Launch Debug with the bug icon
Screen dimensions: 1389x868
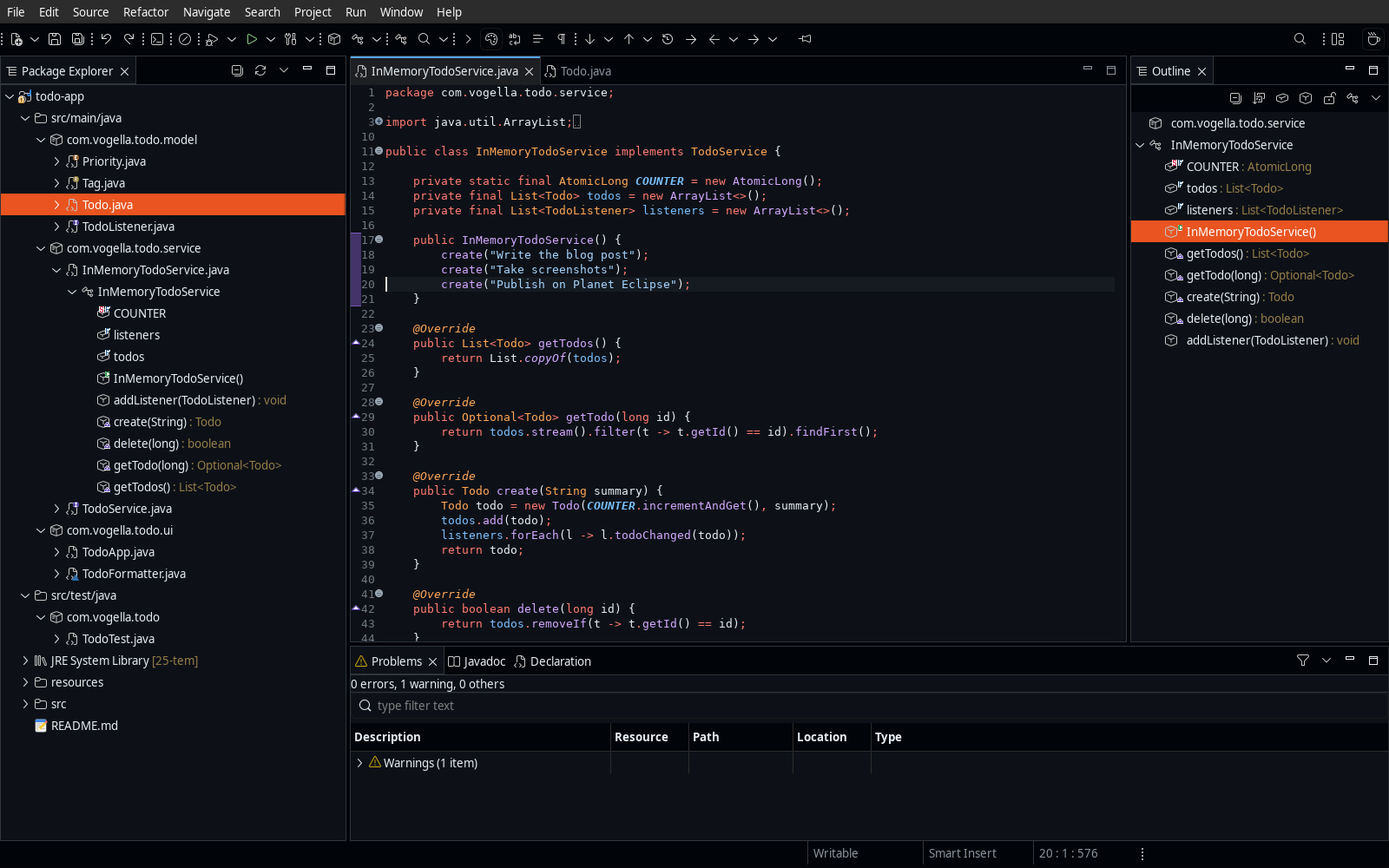[x=212, y=39]
